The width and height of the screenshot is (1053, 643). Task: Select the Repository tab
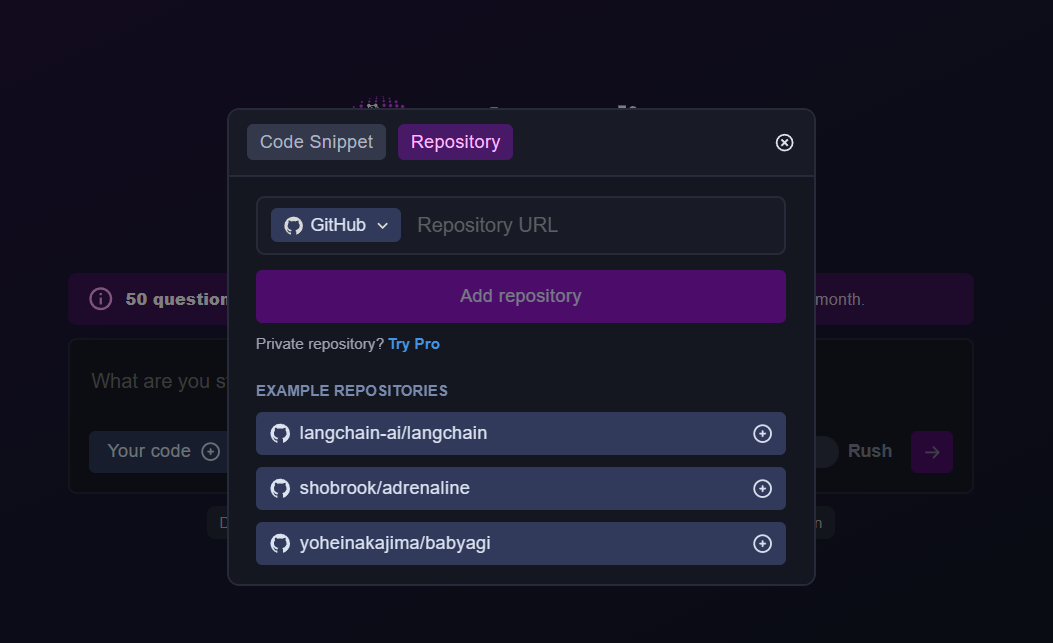click(x=455, y=142)
